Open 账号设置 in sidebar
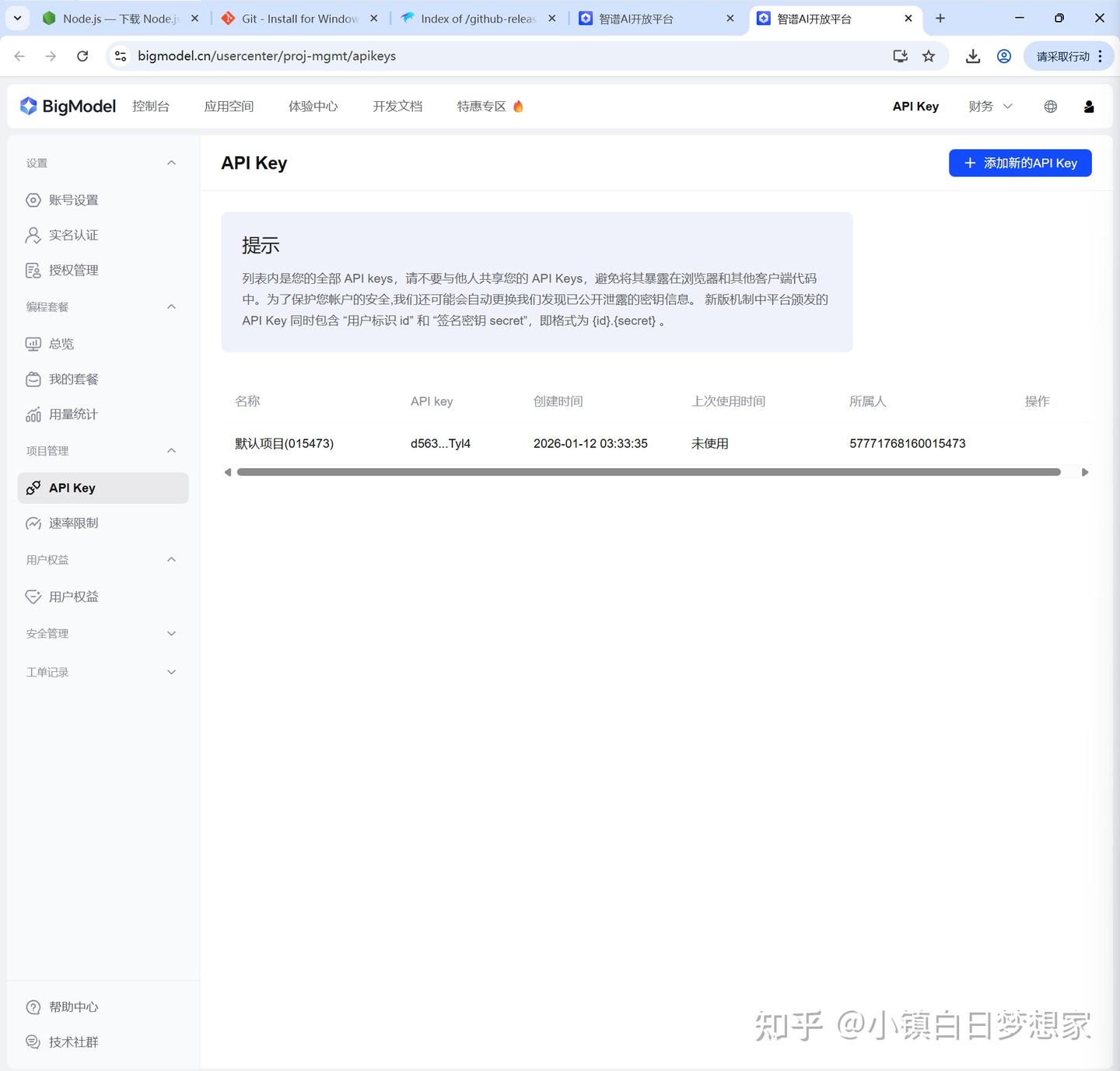The width and height of the screenshot is (1120, 1071). (73, 200)
